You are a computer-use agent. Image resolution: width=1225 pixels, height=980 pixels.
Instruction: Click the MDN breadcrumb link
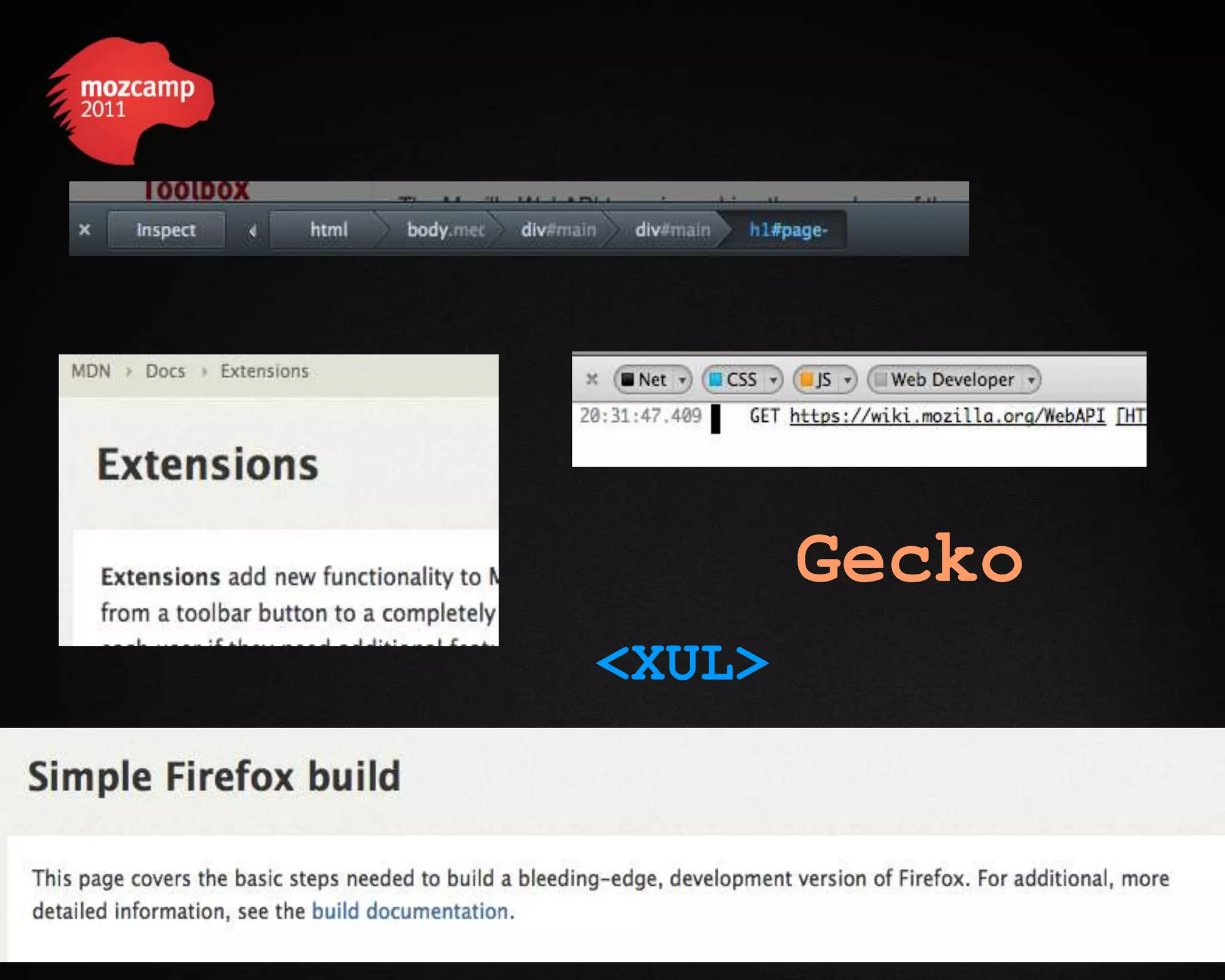(91, 371)
